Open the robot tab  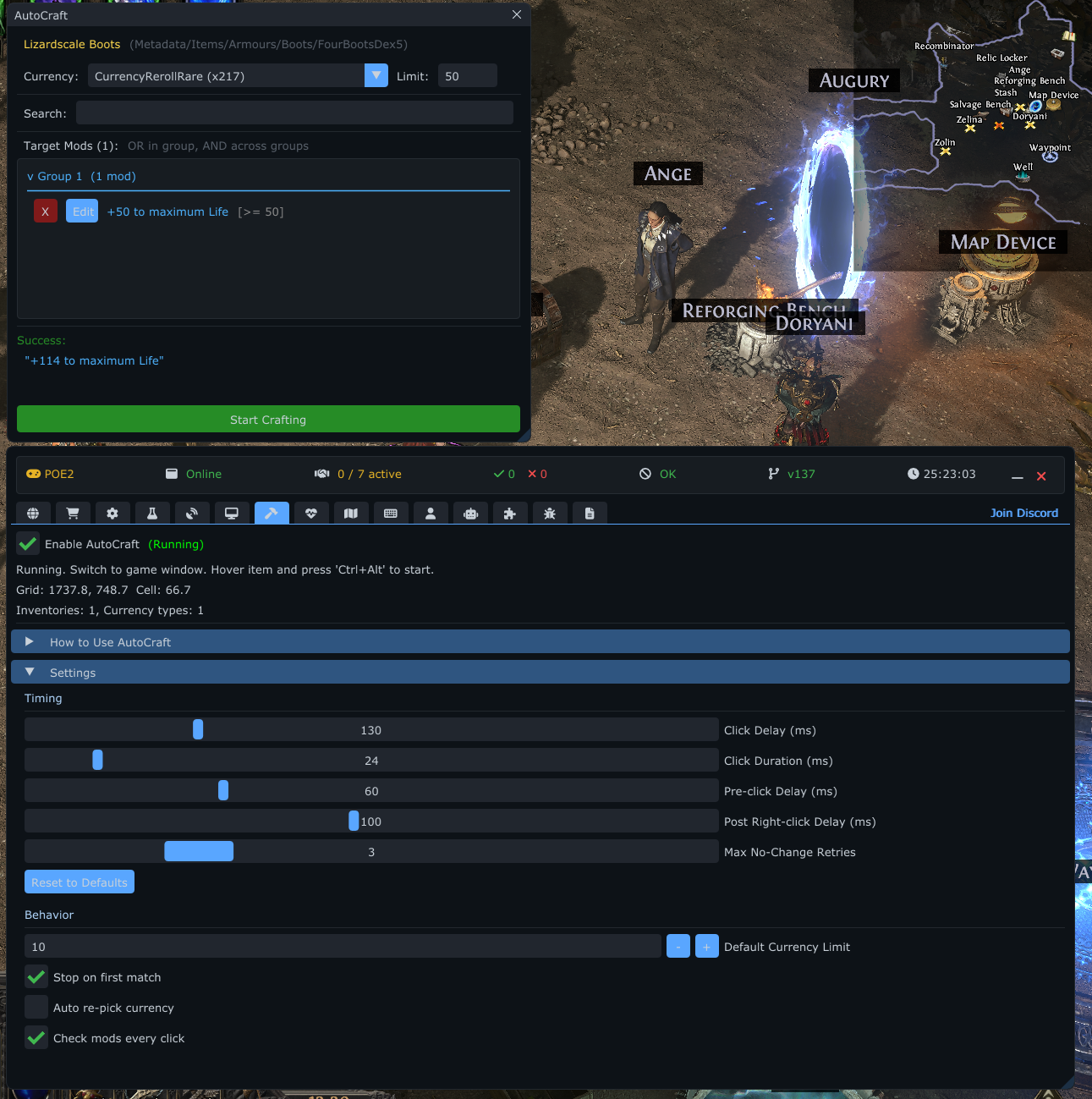click(x=470, y=513)
